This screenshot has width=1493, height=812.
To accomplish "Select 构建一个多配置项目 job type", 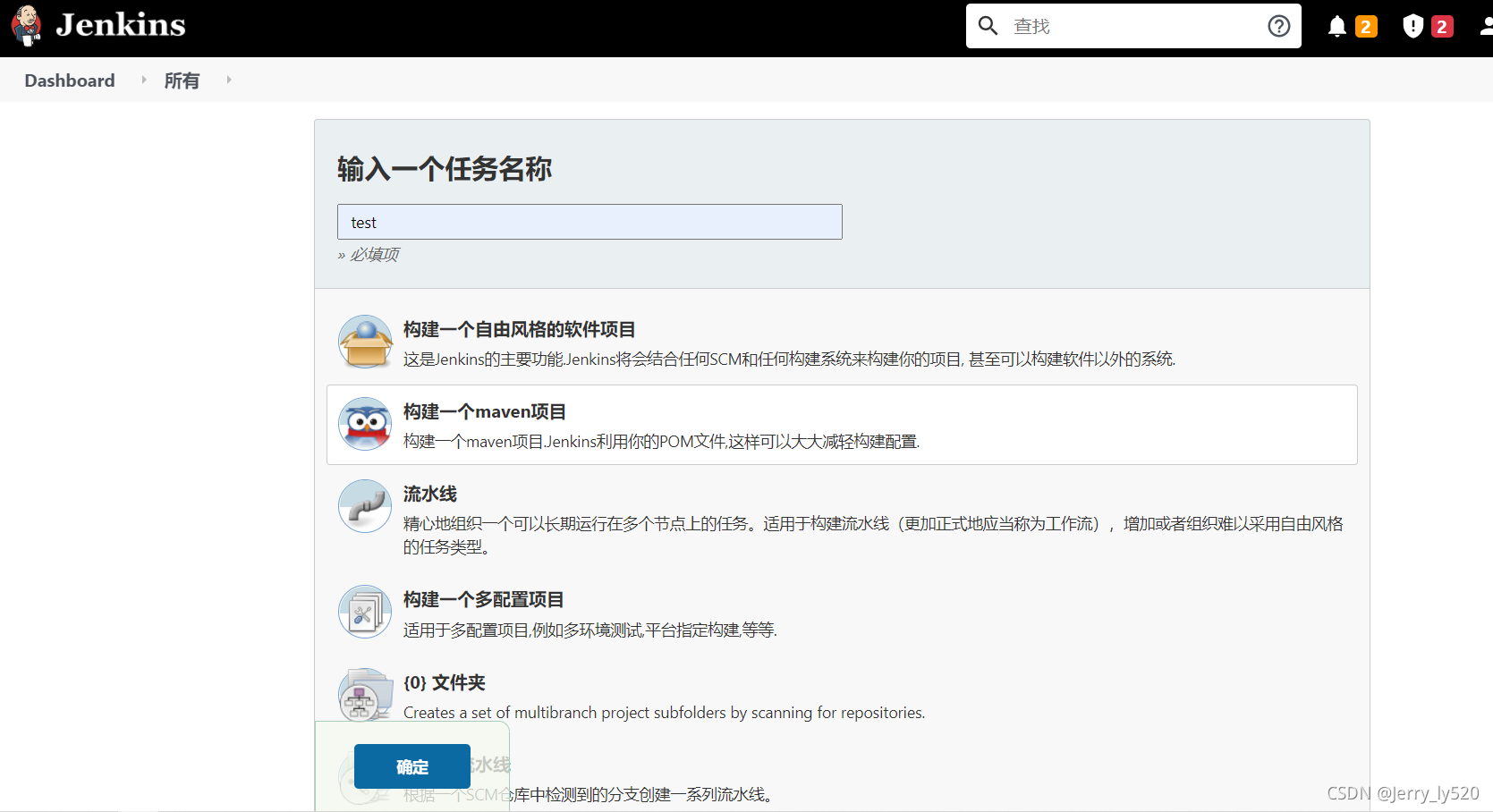I will (x=482, y=599).
